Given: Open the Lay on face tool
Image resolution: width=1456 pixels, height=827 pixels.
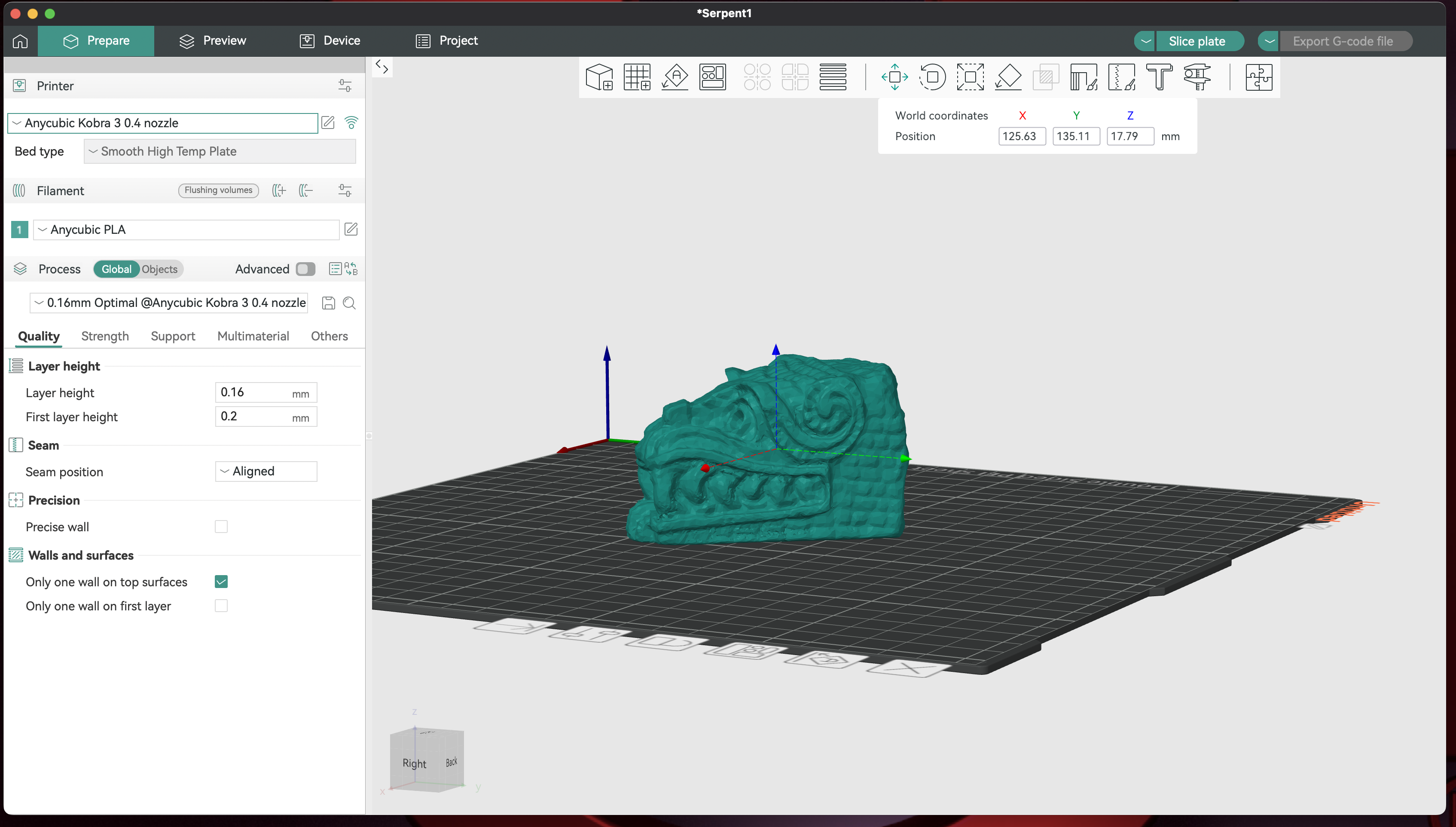Looking at the screenshot, I should [1008, 77].
